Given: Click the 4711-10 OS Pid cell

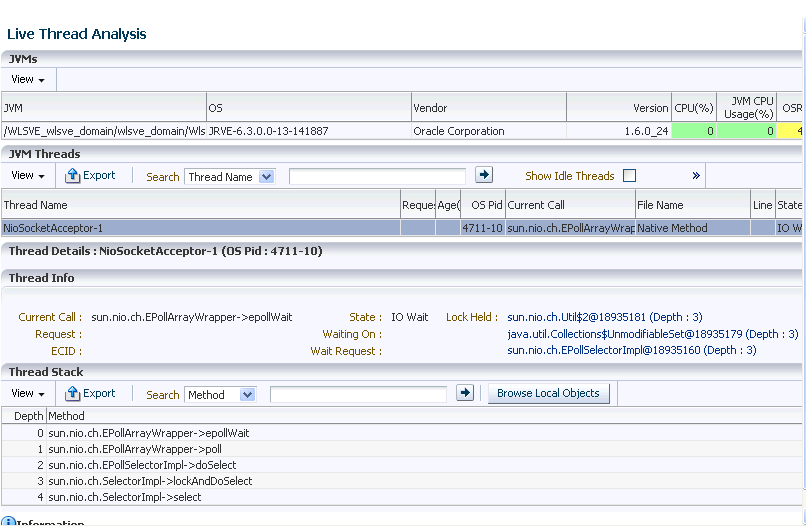Looking at the screenshot, I should point(482,228).
